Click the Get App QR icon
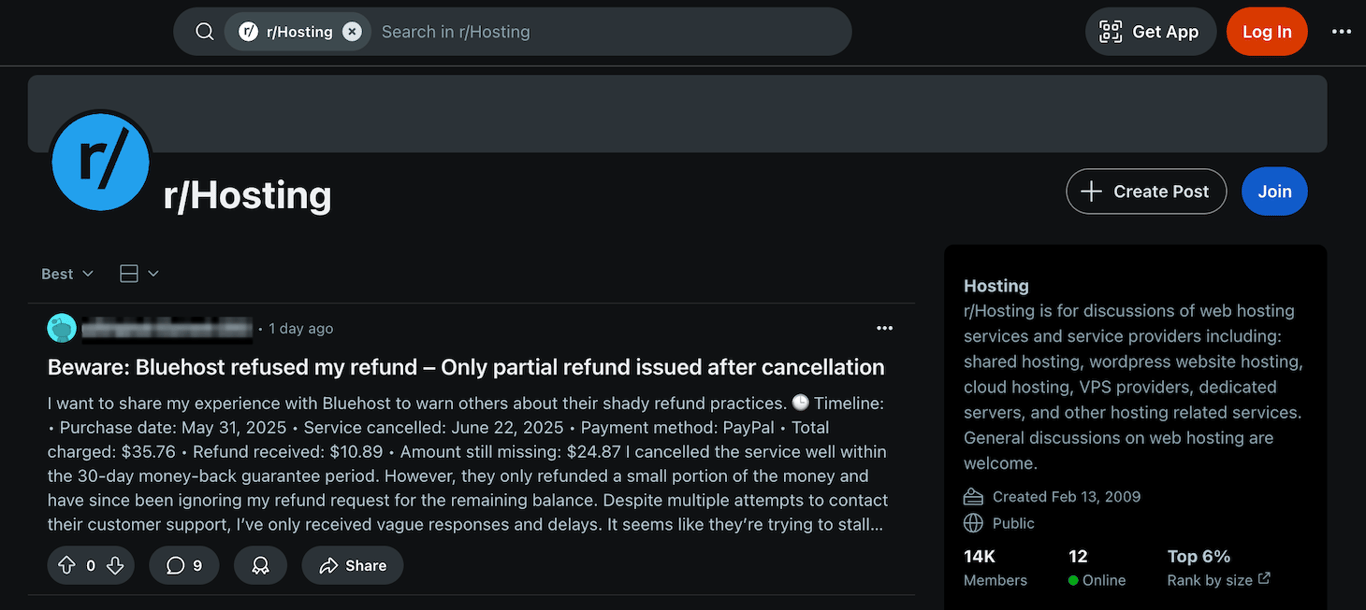1366x610 pixels. tap(1111, 32)
